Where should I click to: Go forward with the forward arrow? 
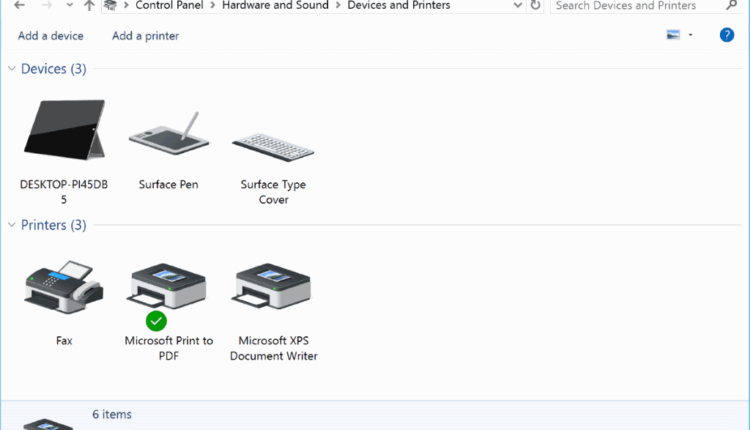(46, 6)
